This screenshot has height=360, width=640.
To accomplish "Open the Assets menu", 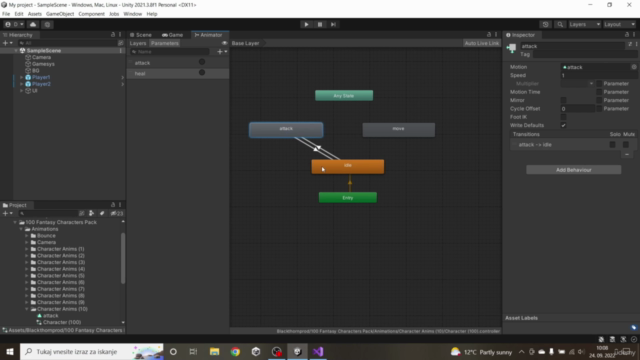I will 35,14.
